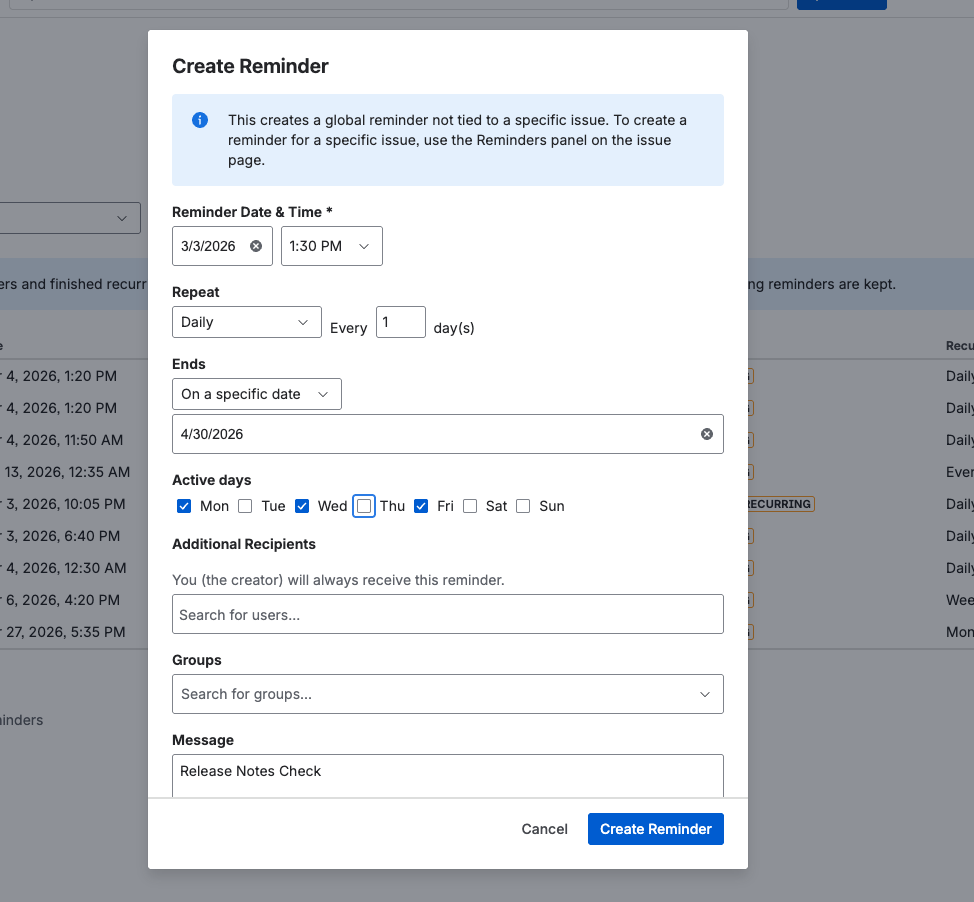Disable the Fri active day
The image size is (974, 902).
coord(422,506)
